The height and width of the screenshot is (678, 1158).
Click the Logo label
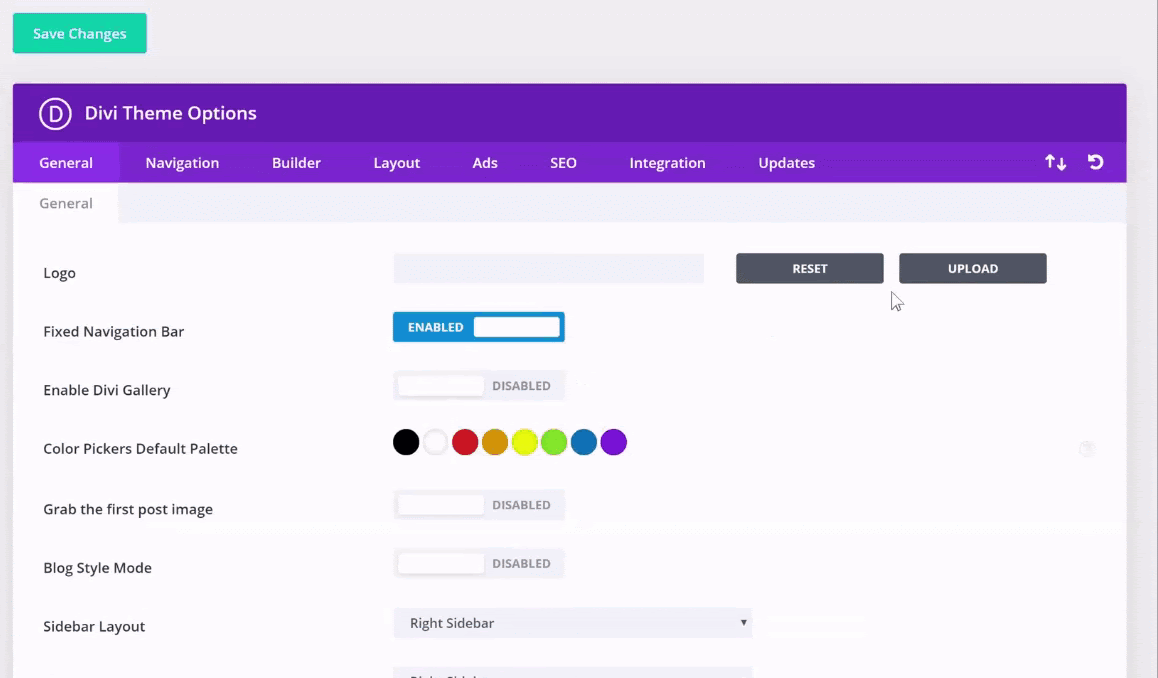[59, 273]
